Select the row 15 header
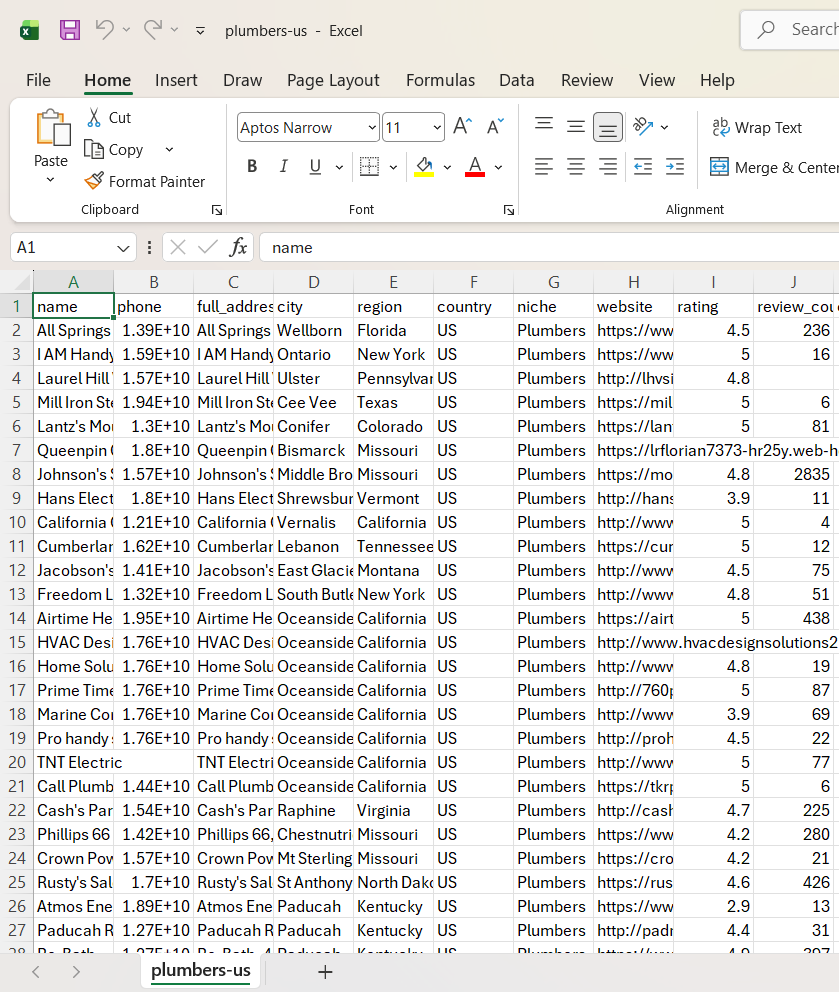 pyautogui.click(x=17, y=643)
